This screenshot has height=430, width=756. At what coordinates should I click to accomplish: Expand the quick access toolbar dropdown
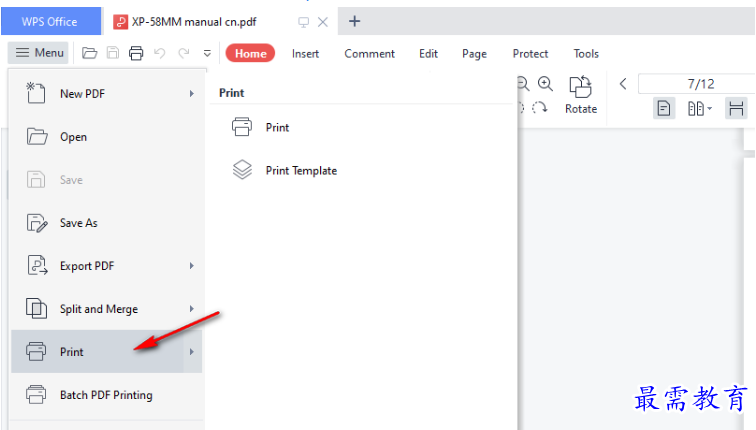pos(207,53)
